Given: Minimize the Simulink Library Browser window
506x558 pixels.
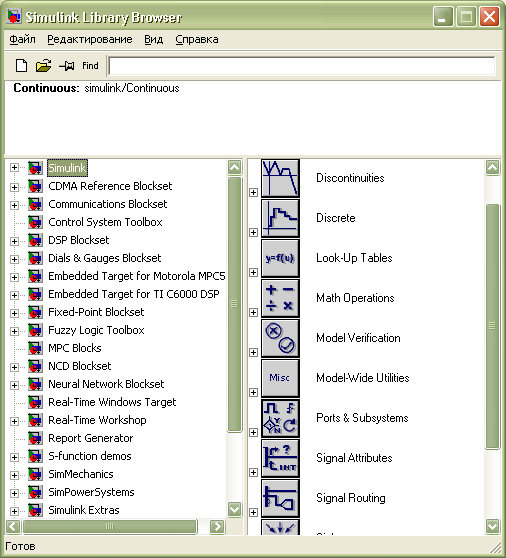Looking at the screenshot, I should (x=443, y=16).
